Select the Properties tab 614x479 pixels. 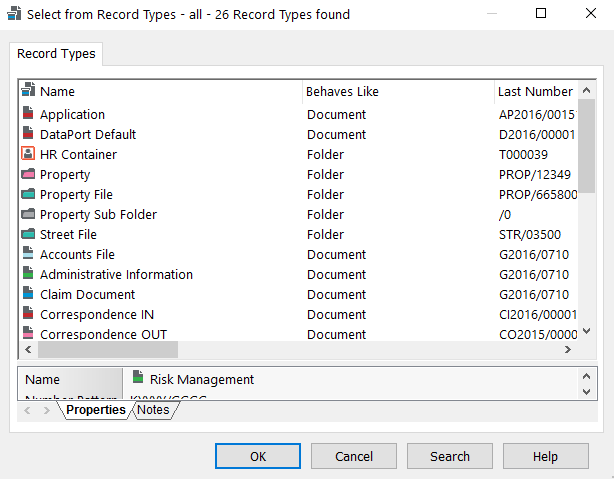tap(96, 410)
